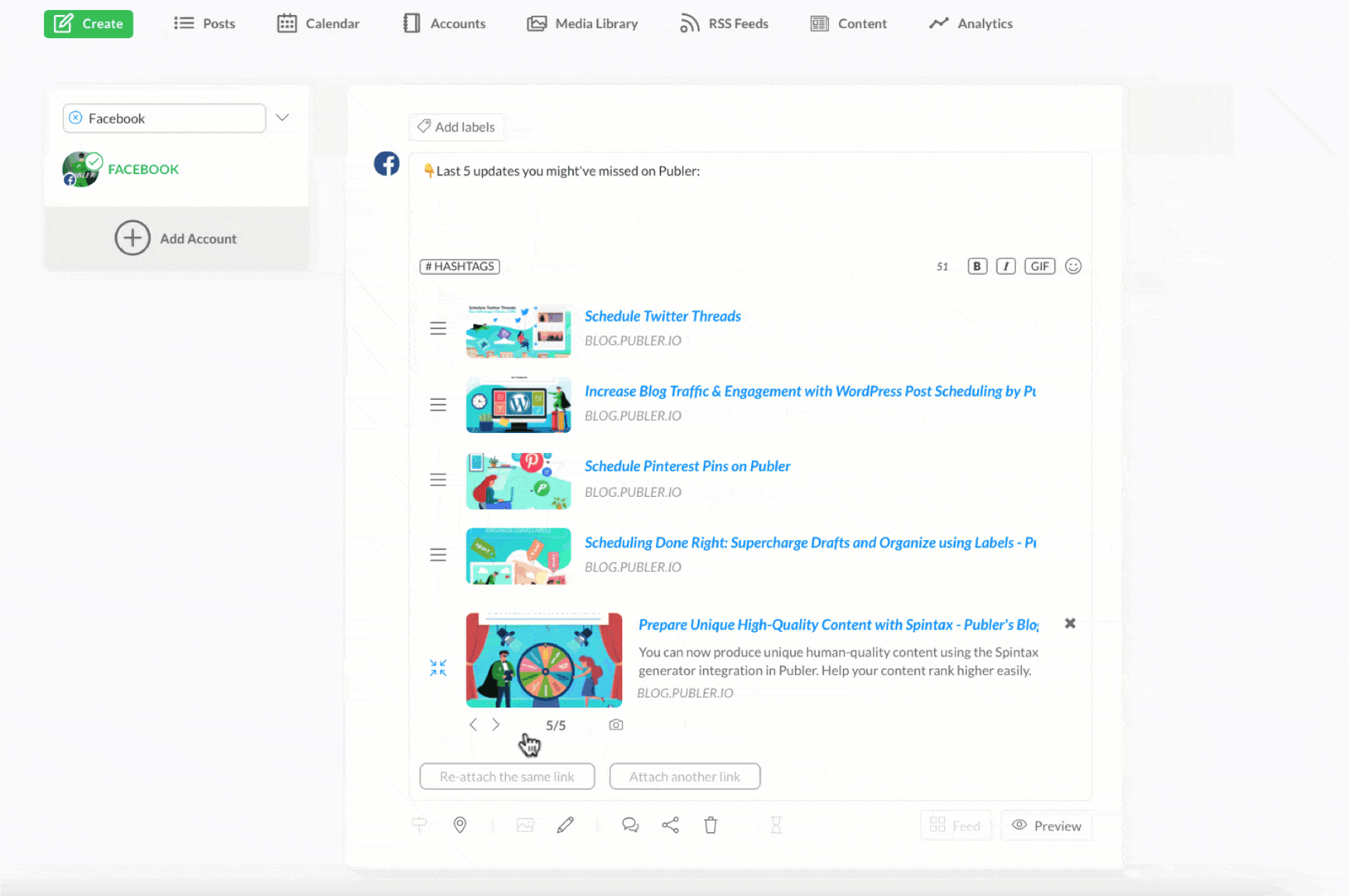Toggle selection of the FACEBOOK account avatar
This screenshot has height=896, width=1349.
tap(81, 169)
